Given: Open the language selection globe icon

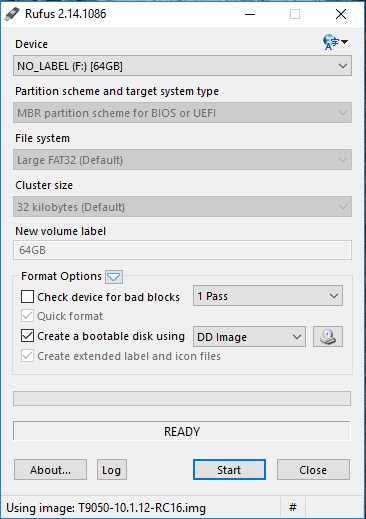Looking at the screenshot, I should pyautogui.click(x=335, y=42).
